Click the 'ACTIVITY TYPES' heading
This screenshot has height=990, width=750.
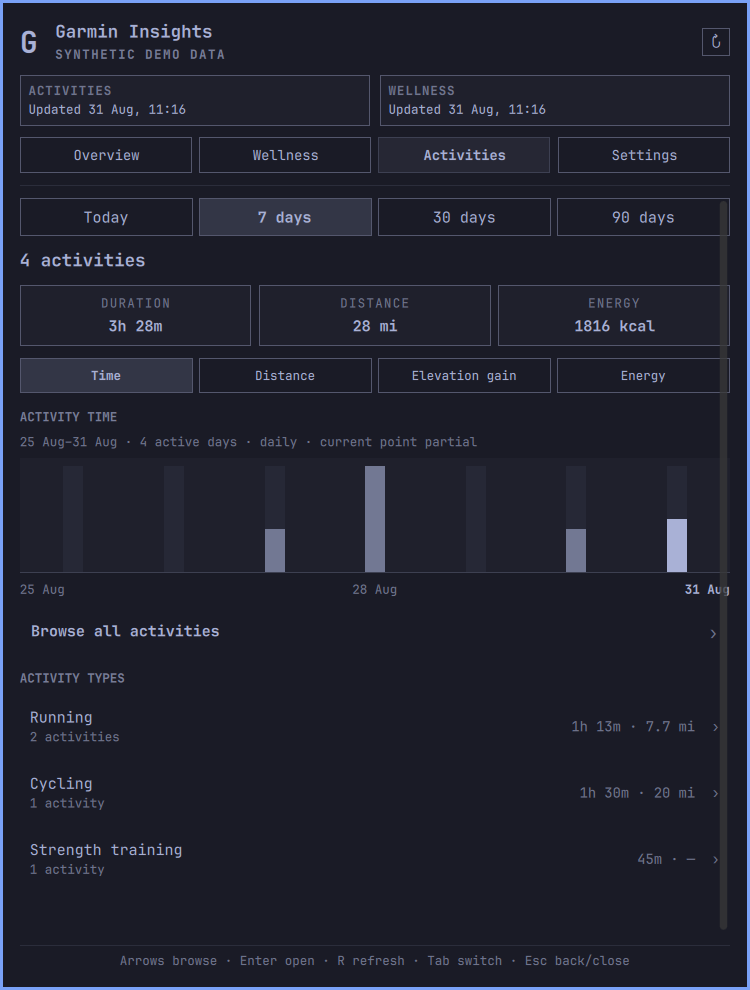[x=72, y=678]
